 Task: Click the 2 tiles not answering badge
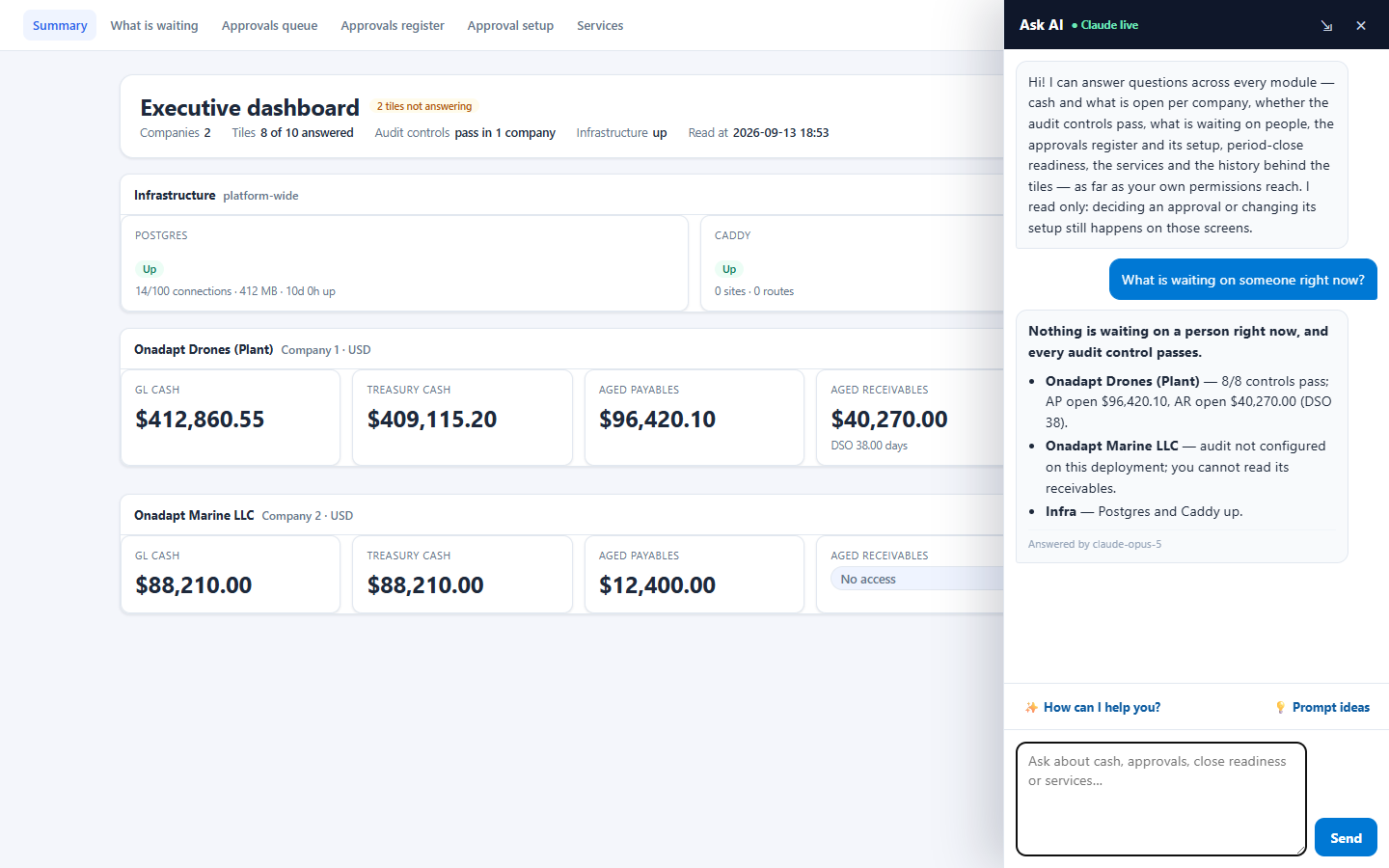click(424, 106)
